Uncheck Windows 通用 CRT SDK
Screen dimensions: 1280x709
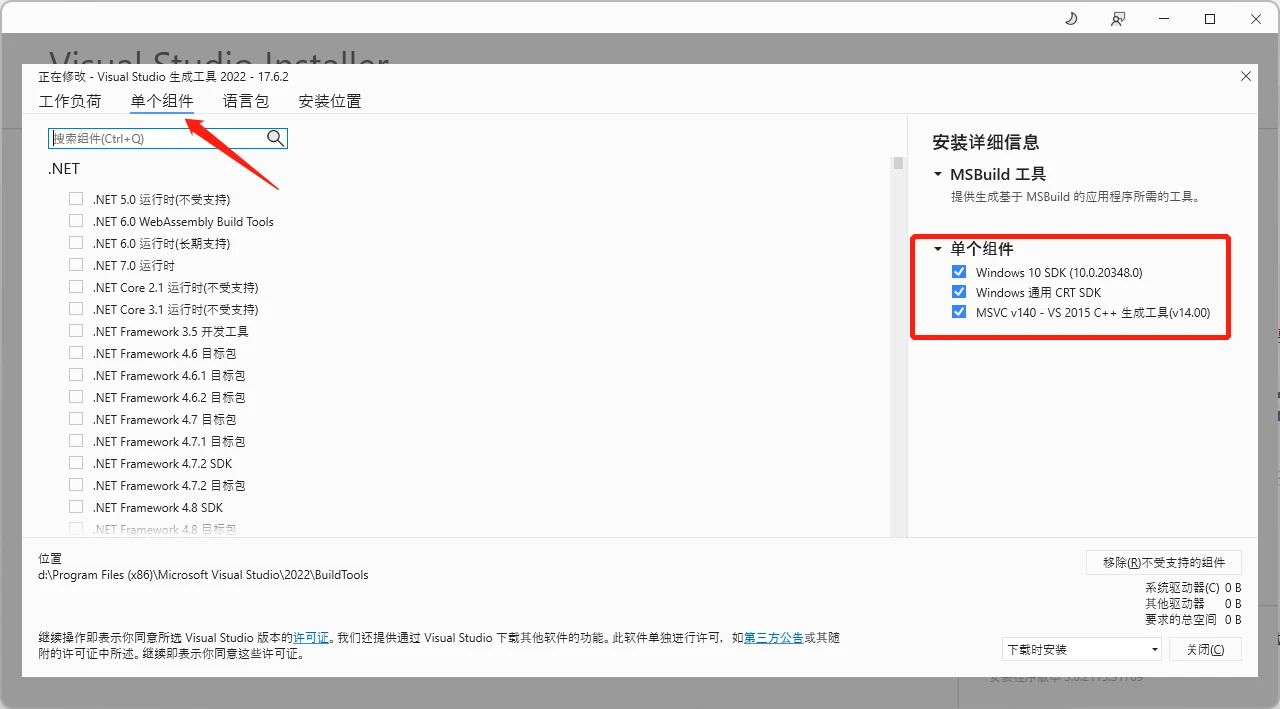(x=959, y=292)
